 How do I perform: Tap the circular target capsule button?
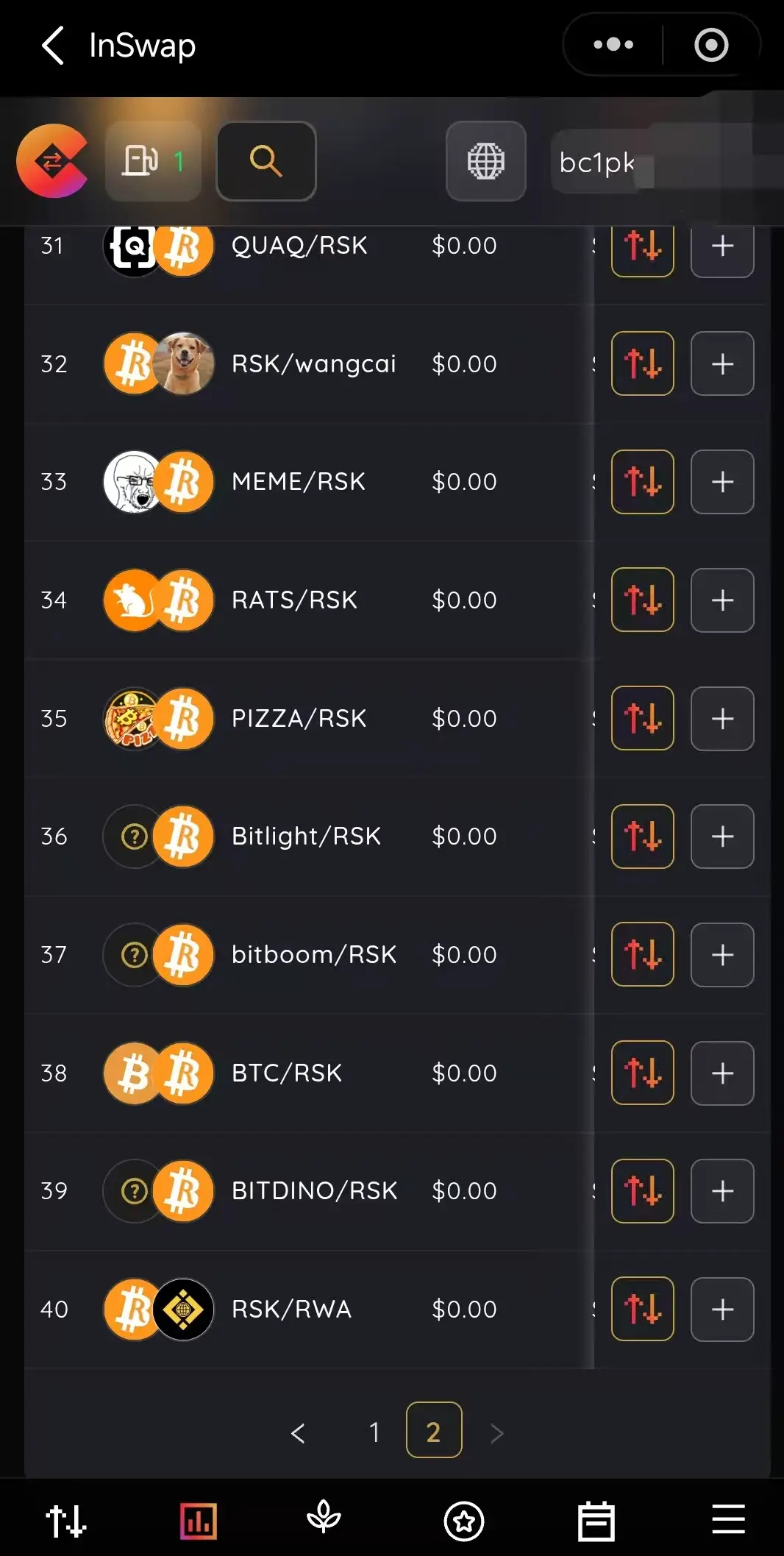pyautogui.click(x=711, y=45)
